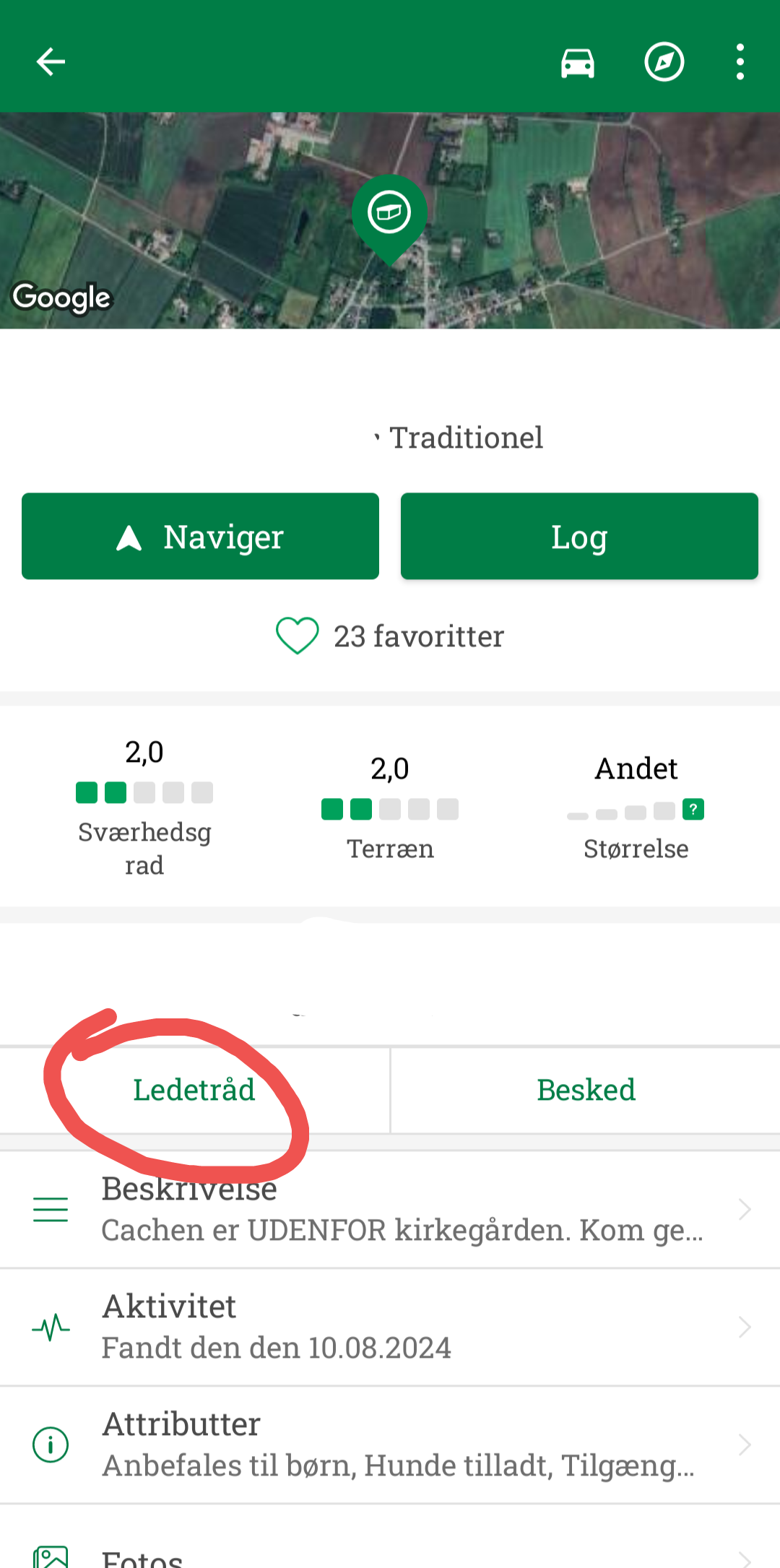Open the three-dot overflow menu
Image resolution: width=780 pixels, height=1568 pixels.
[740, 62]
